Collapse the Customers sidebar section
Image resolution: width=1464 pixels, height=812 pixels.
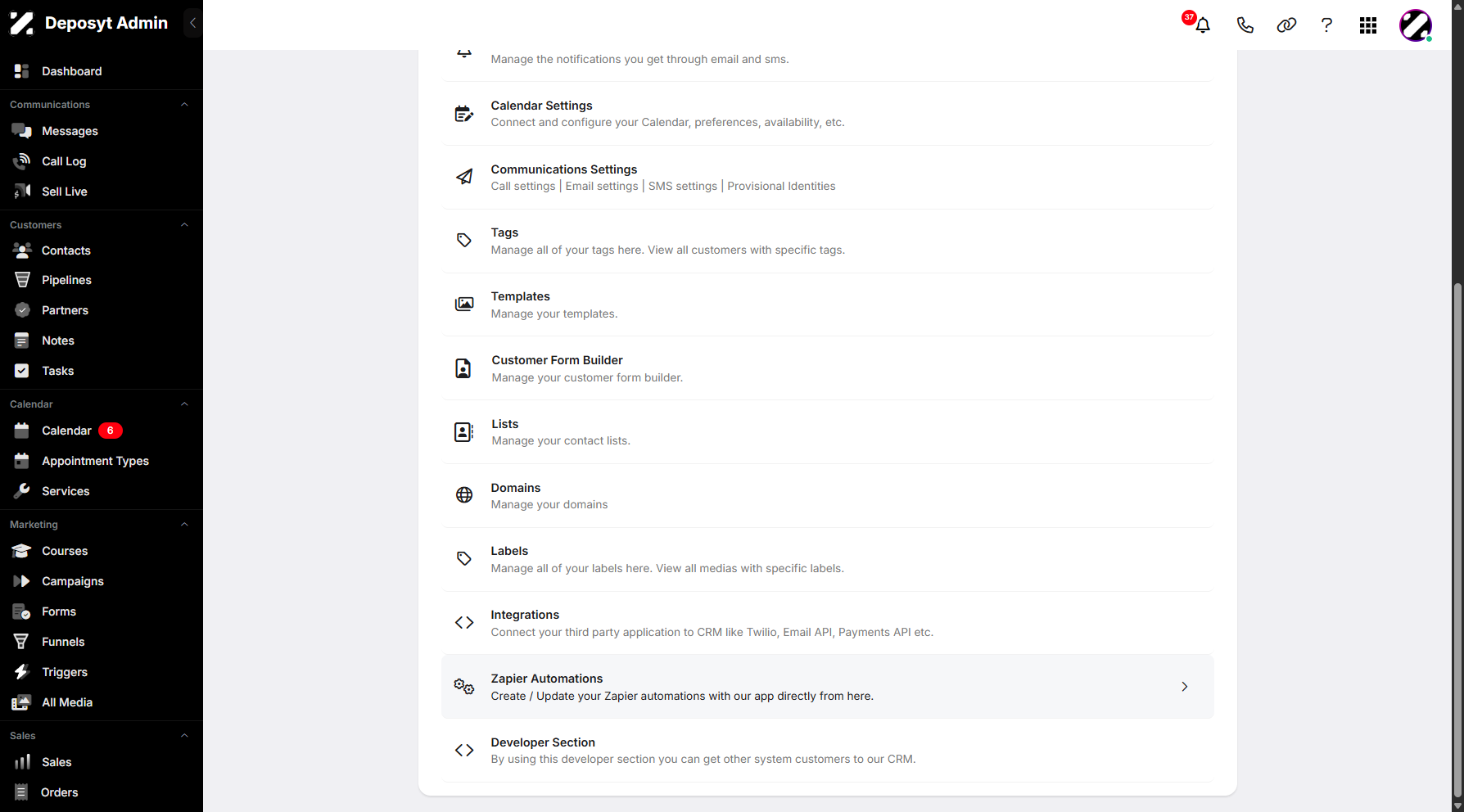(x=184, y=225)
